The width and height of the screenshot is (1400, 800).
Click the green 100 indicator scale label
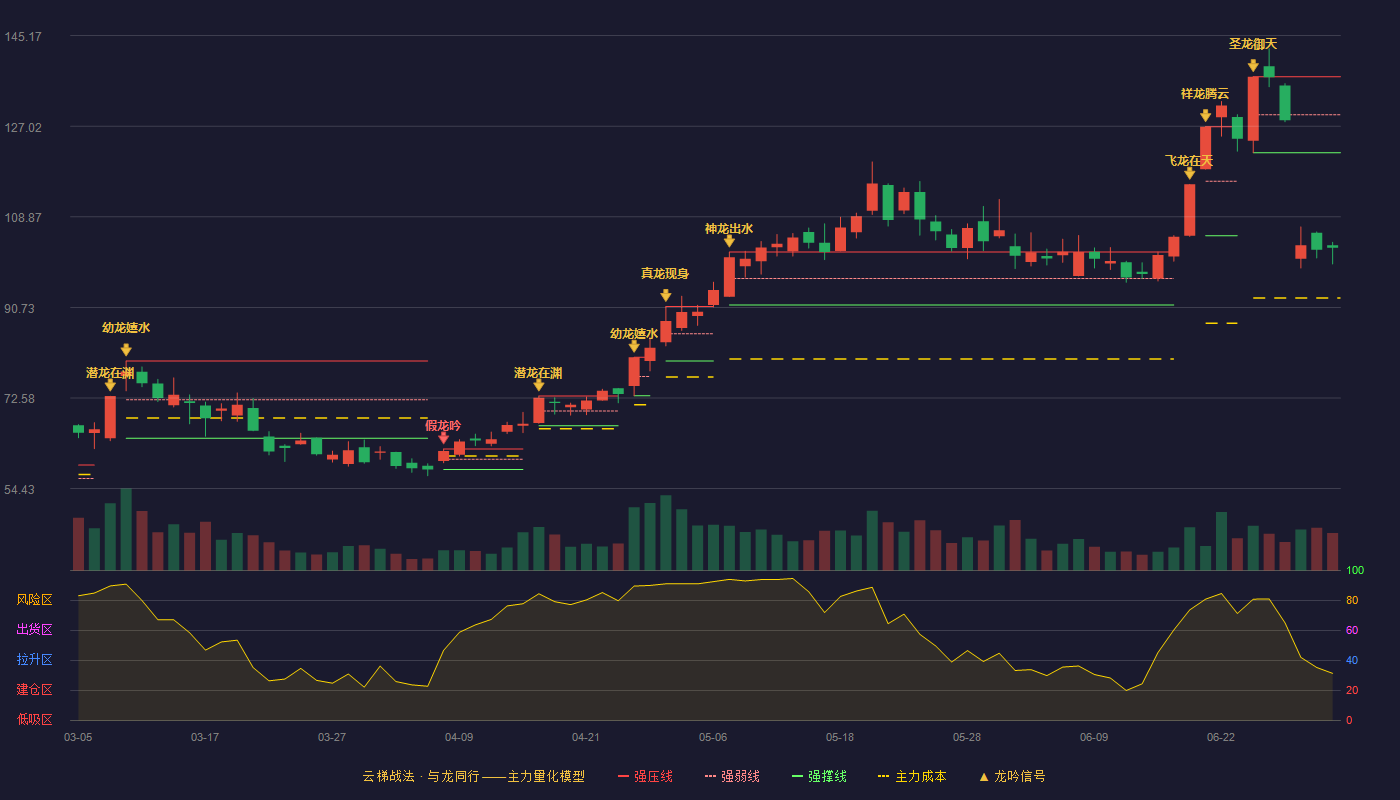click(1355, 570)
